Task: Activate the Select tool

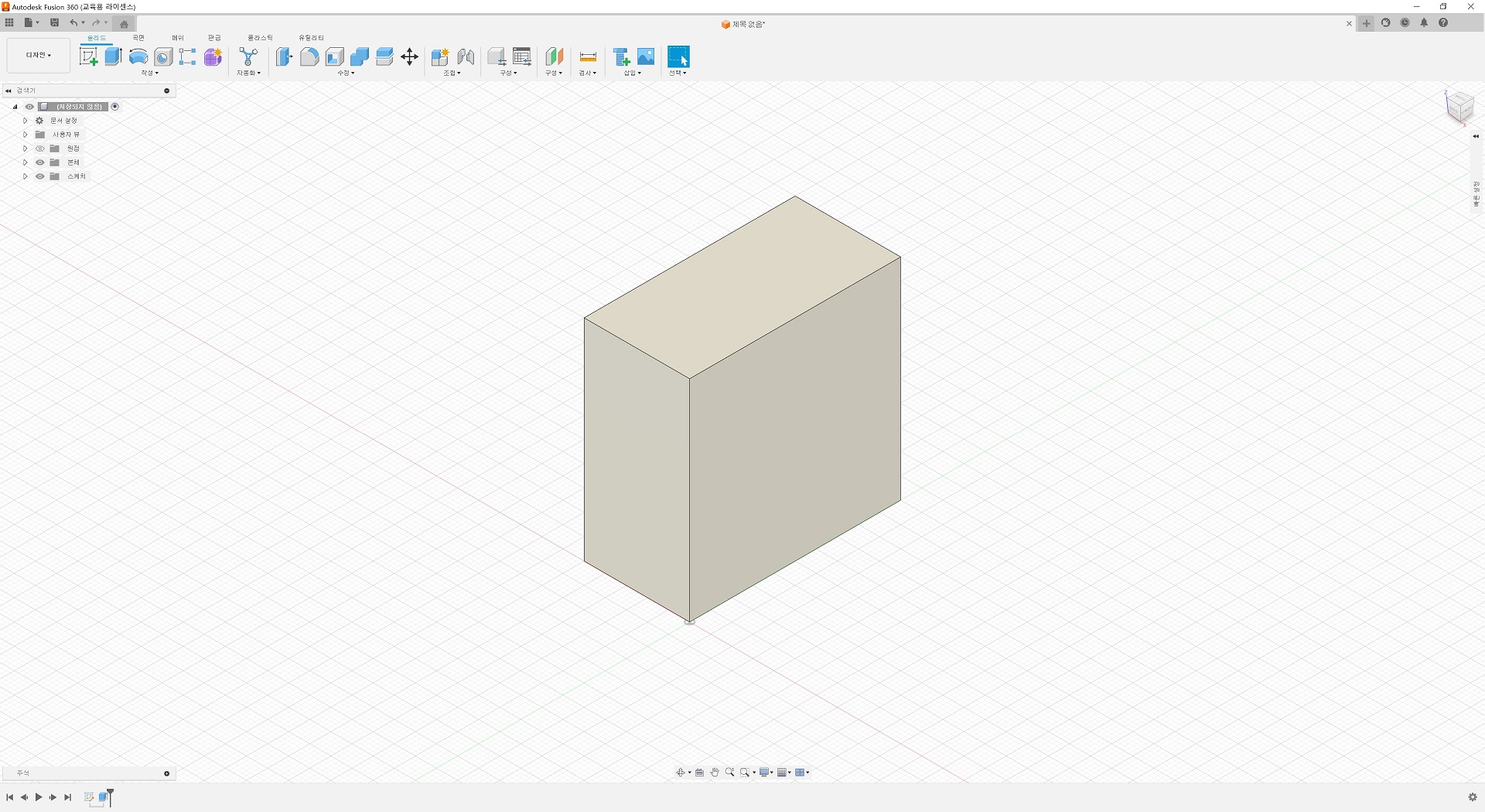Action: pos(678,56)
